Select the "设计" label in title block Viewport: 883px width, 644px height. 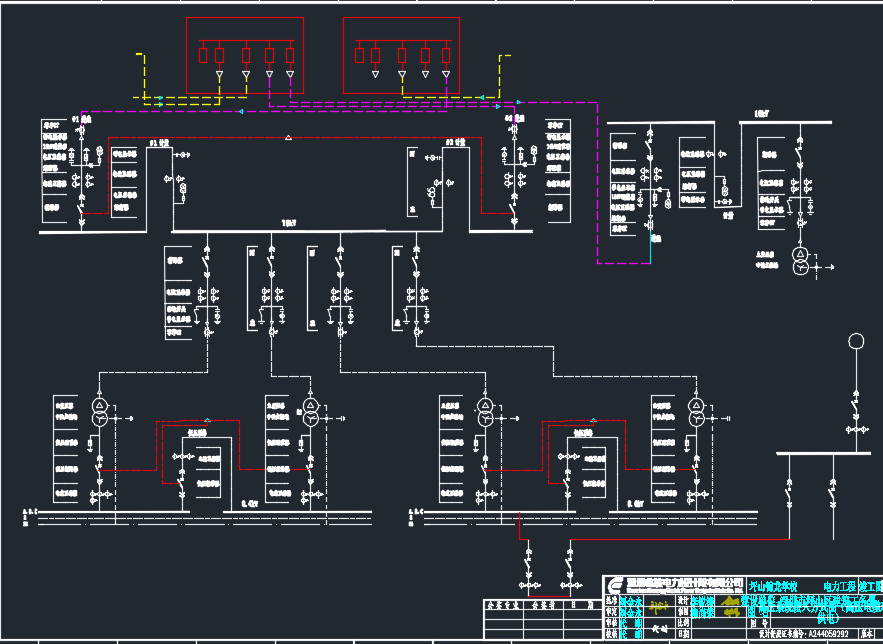684,602
